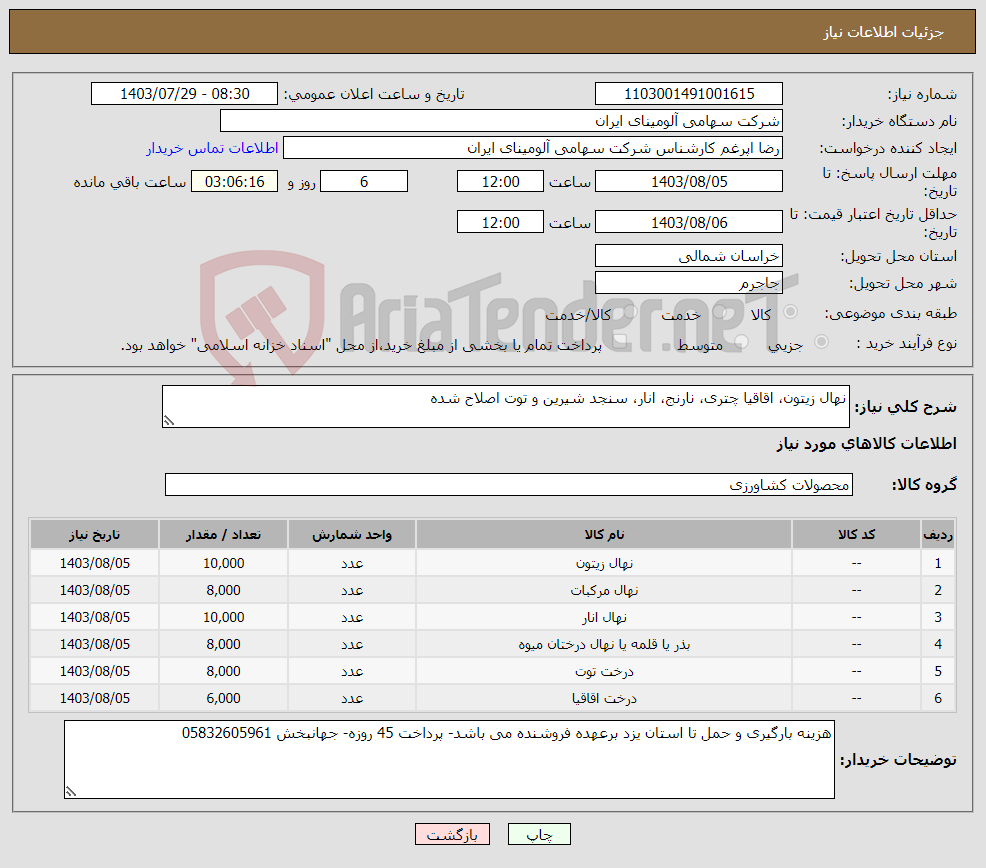Click the کد کالا column header
The image size is (986, 868).
pyautogui.click(x=856, y=535)
